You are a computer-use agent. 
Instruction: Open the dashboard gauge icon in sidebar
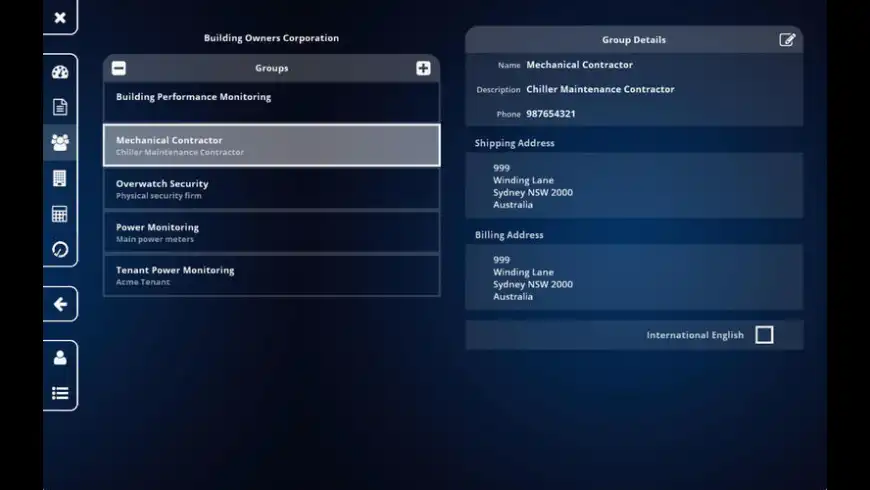(x=60, y=72)
